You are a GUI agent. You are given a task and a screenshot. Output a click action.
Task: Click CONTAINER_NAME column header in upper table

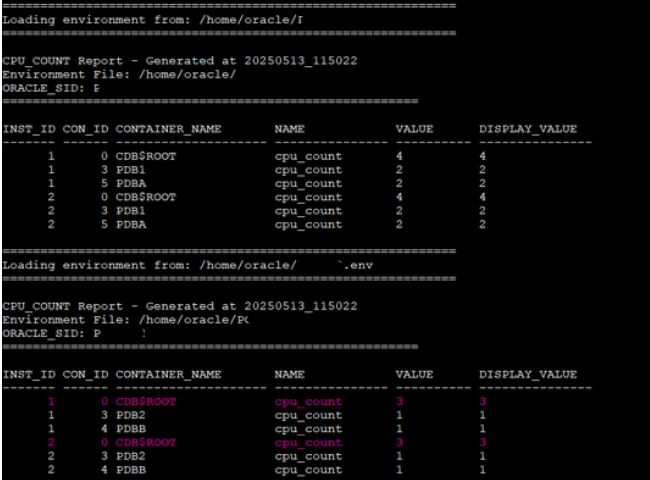[x=168, y=129]
